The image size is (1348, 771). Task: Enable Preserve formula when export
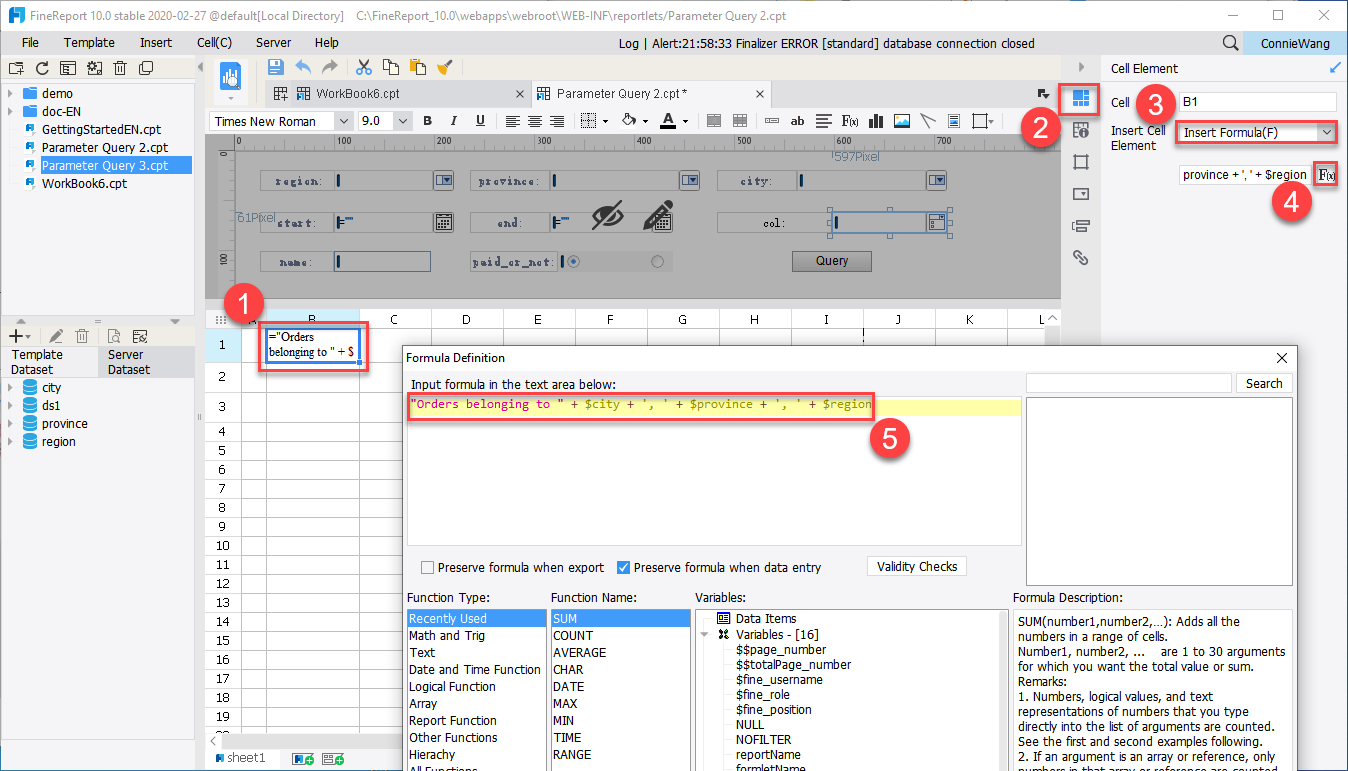(428, 566)
